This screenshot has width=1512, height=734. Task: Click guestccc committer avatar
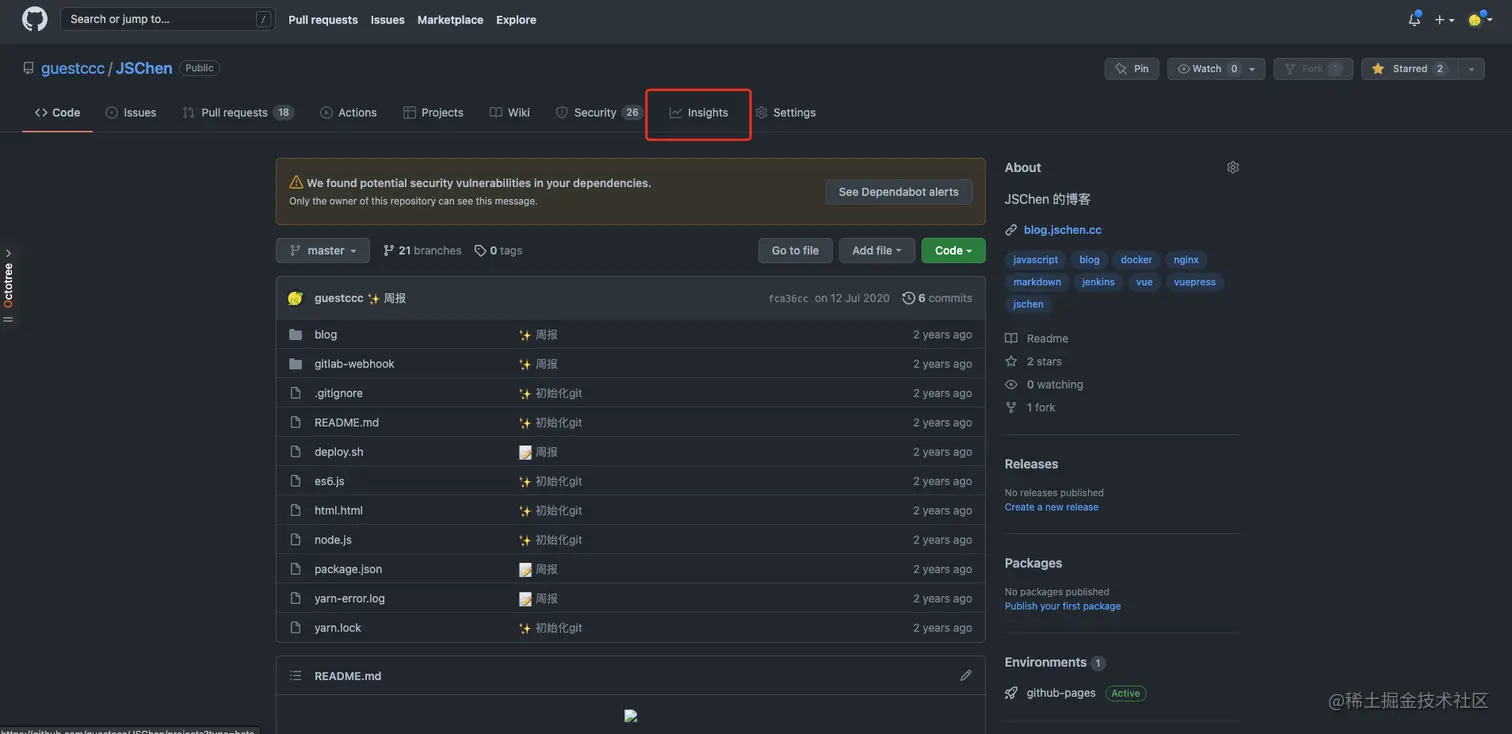coord(295,298)
